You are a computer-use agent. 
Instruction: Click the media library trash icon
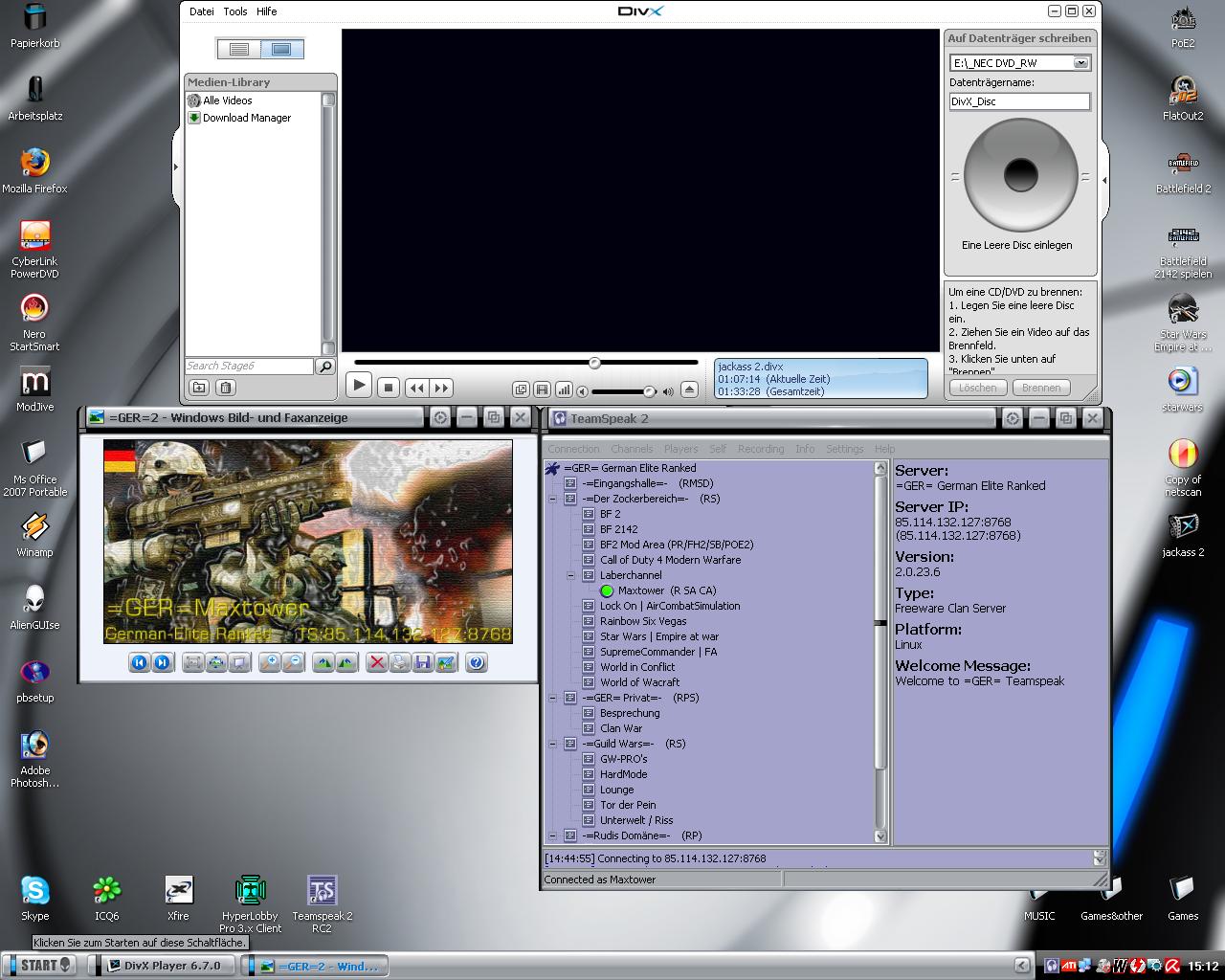pyautogui.click(x=225, y=388)
